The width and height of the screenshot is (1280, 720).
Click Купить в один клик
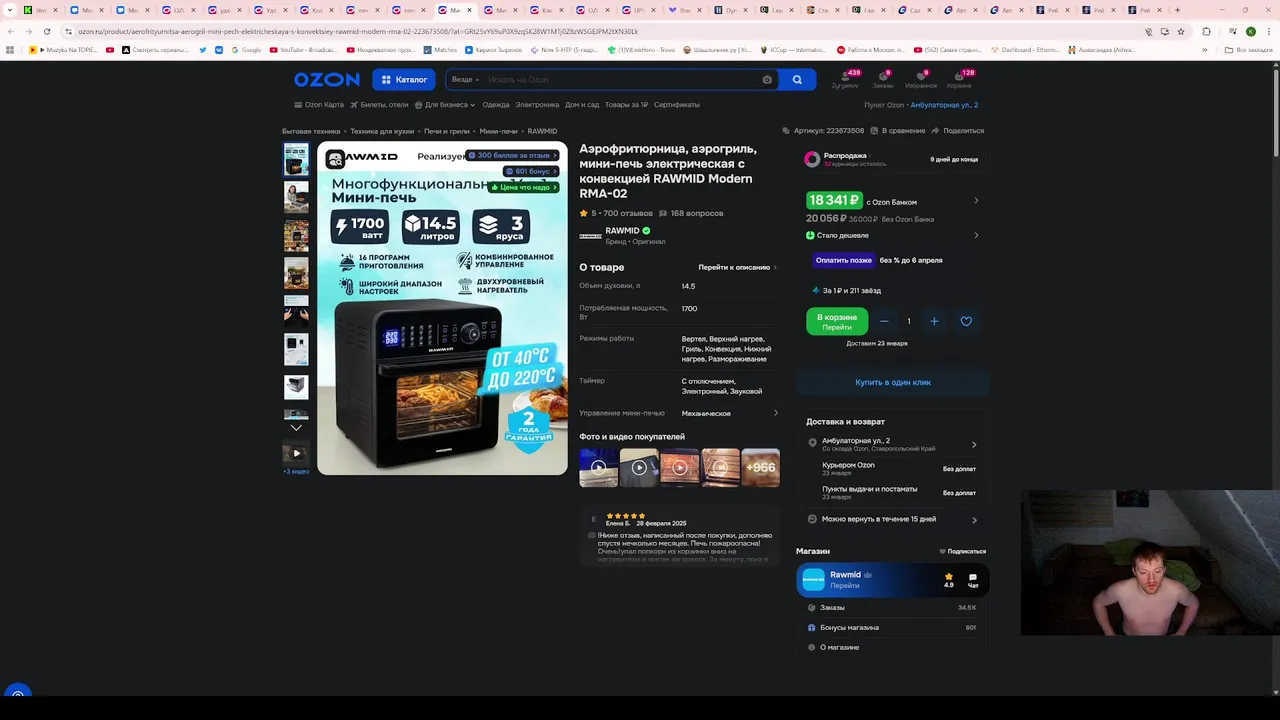pyautogui.click(x=893, y=382)
